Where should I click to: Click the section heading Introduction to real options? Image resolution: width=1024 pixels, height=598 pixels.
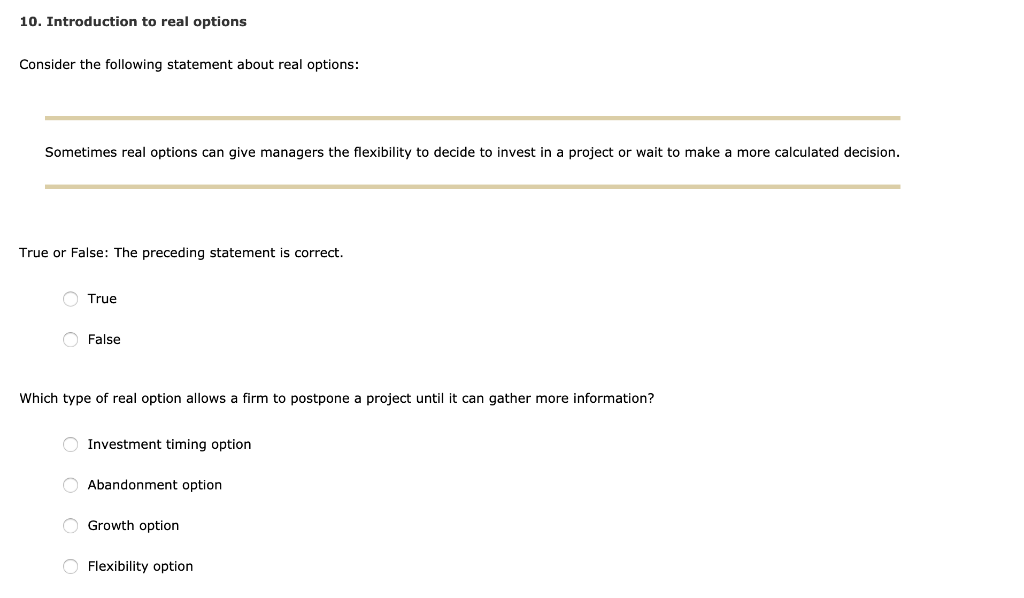(x=132, y=21)
